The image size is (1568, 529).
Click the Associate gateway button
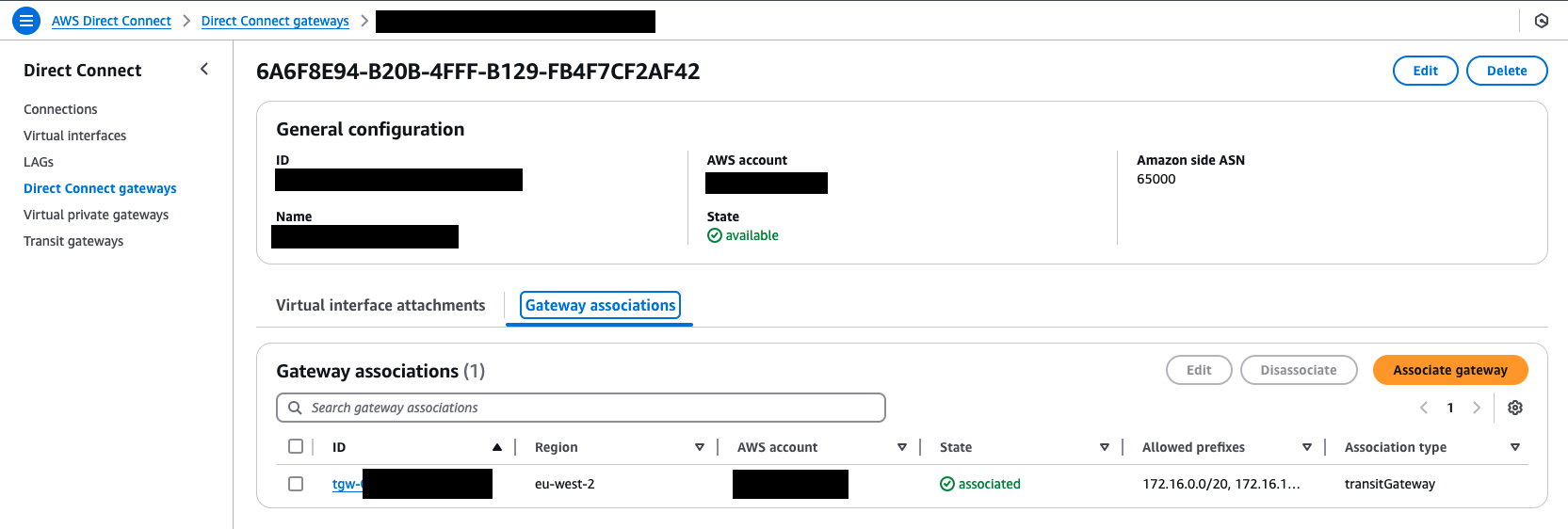[x=1450, y=370]
